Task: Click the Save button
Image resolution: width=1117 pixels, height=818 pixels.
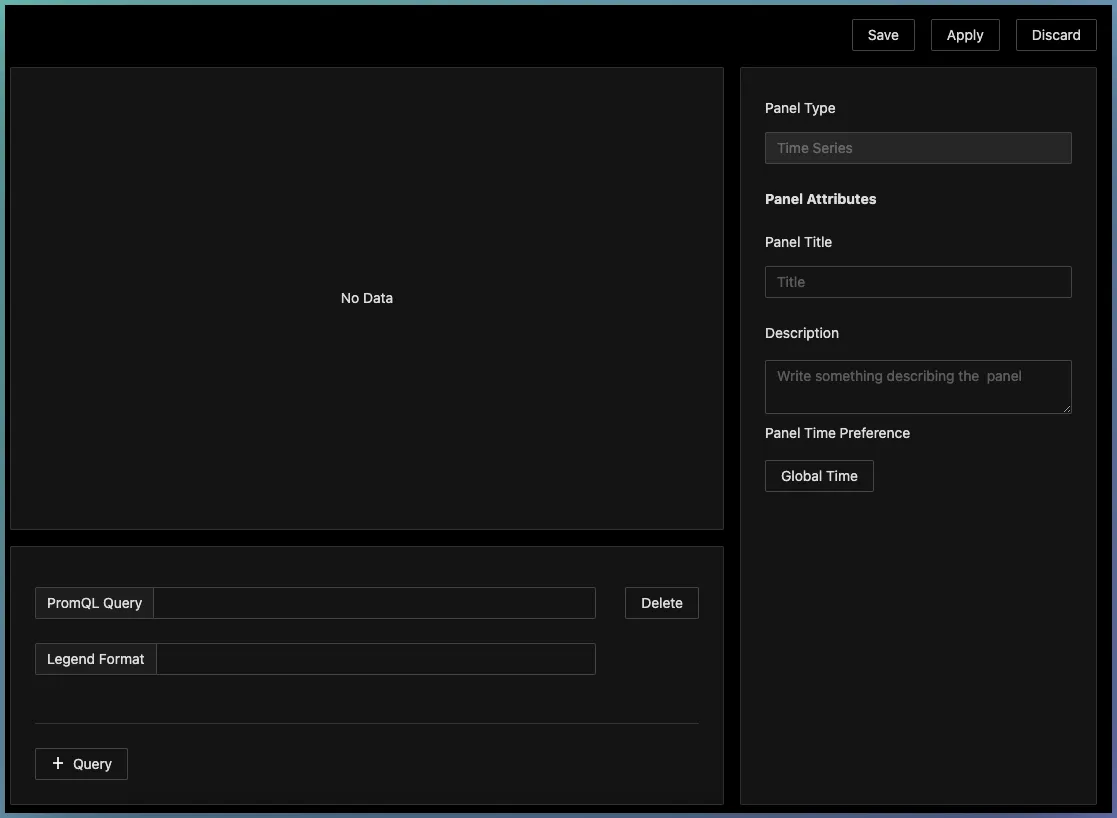Action: tap(882, 35)
